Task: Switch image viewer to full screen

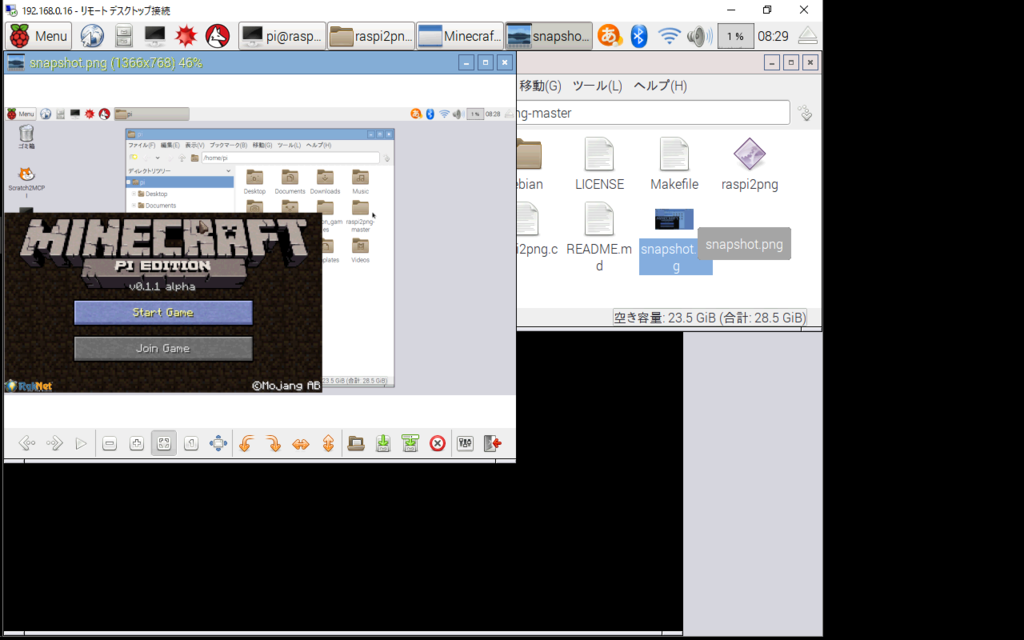Action: 218,443
